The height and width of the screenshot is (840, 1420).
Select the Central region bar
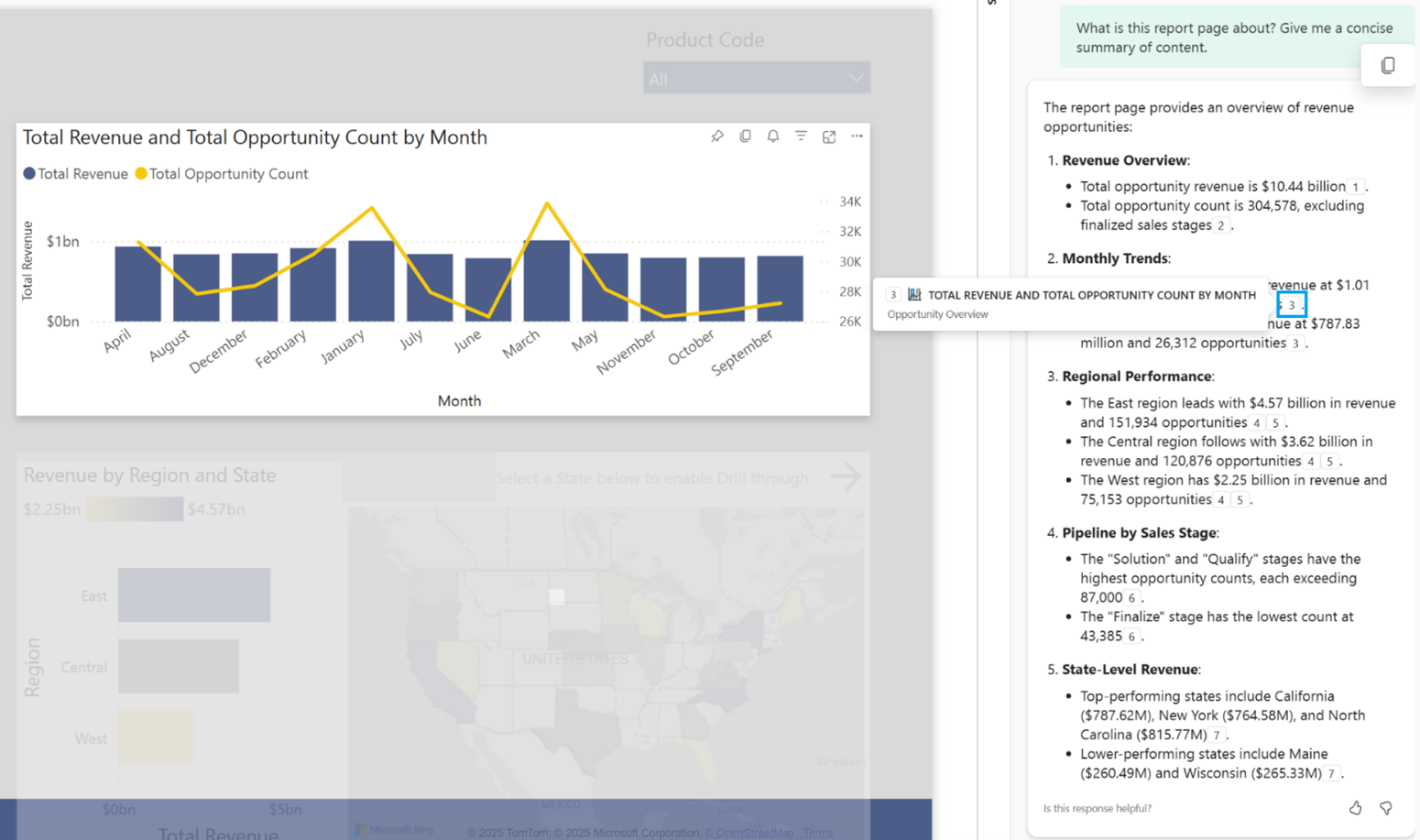coord(179,667)
